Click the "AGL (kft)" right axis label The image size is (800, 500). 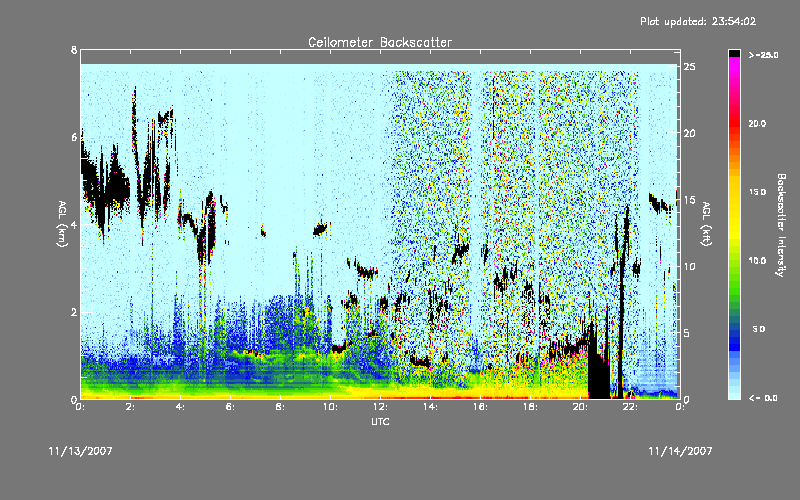[706, 224]
